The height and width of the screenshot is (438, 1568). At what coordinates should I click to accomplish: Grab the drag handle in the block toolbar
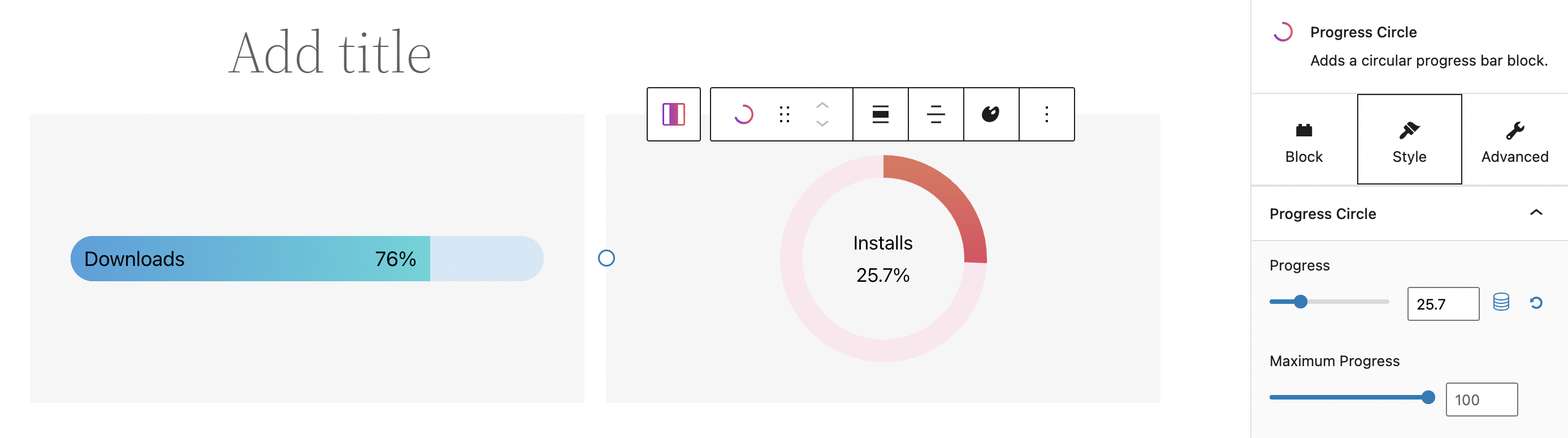785,114
